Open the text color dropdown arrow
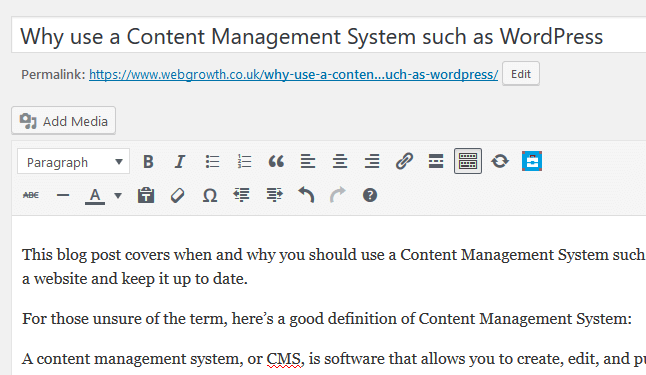Image resolution: width=646 pixels, height=375 pixels. [x=118, y=196]
